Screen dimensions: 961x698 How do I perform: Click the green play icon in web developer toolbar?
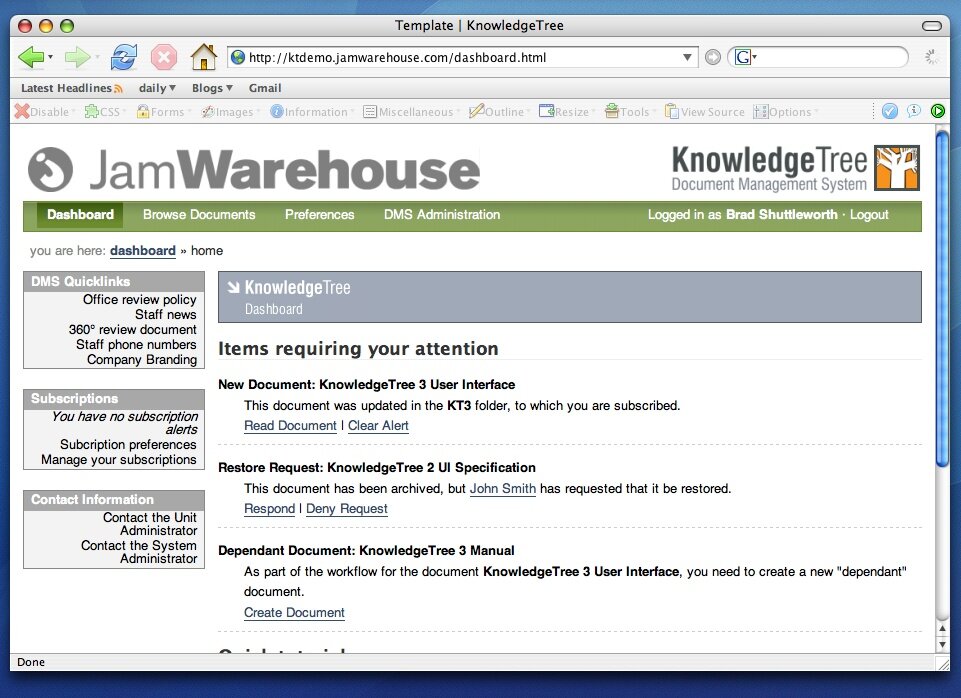[x=938, y=111]
